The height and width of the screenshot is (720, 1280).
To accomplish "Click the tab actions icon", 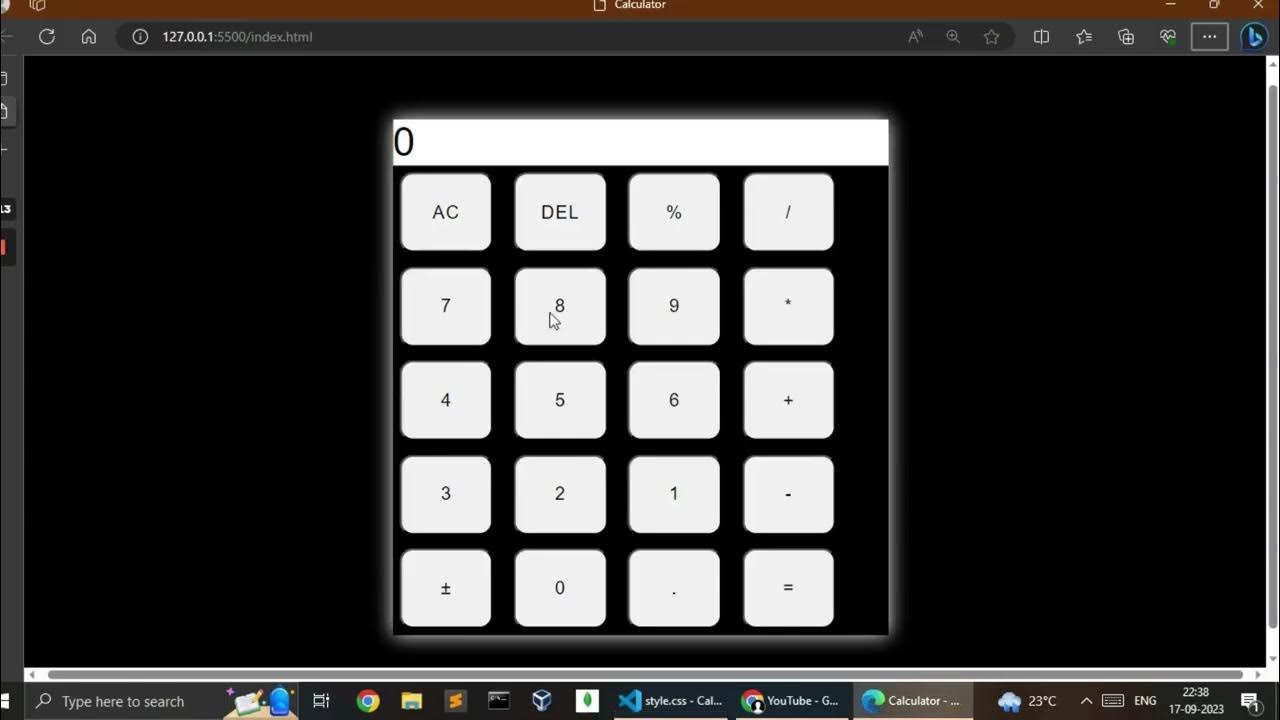I will coord(38,5).
